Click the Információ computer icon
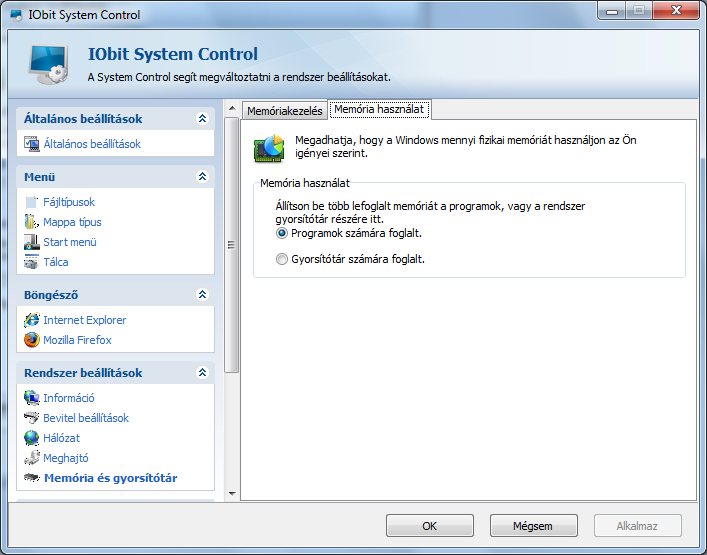707x555 pixels. [x=32, y=398]
